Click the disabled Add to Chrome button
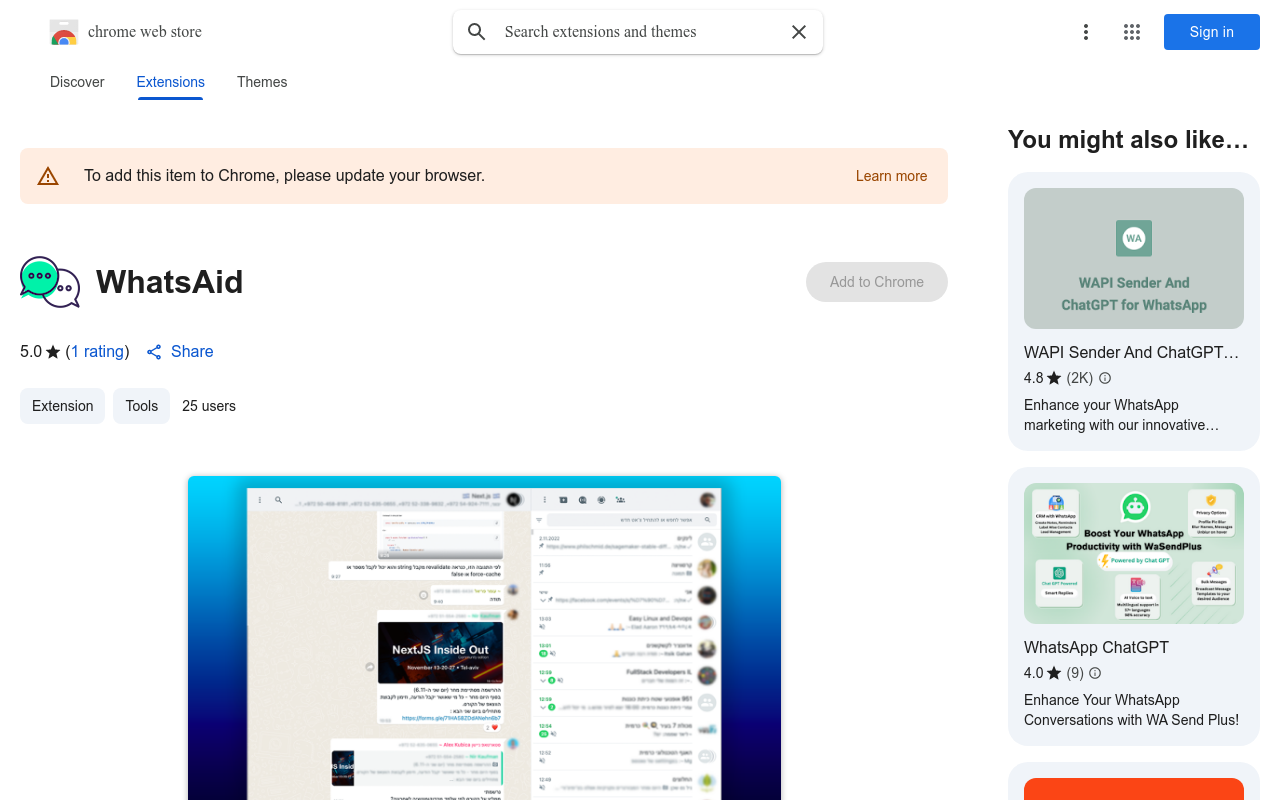Image resolution: width=1280 pixels, height=800 pixels. (x=877, y=282)
